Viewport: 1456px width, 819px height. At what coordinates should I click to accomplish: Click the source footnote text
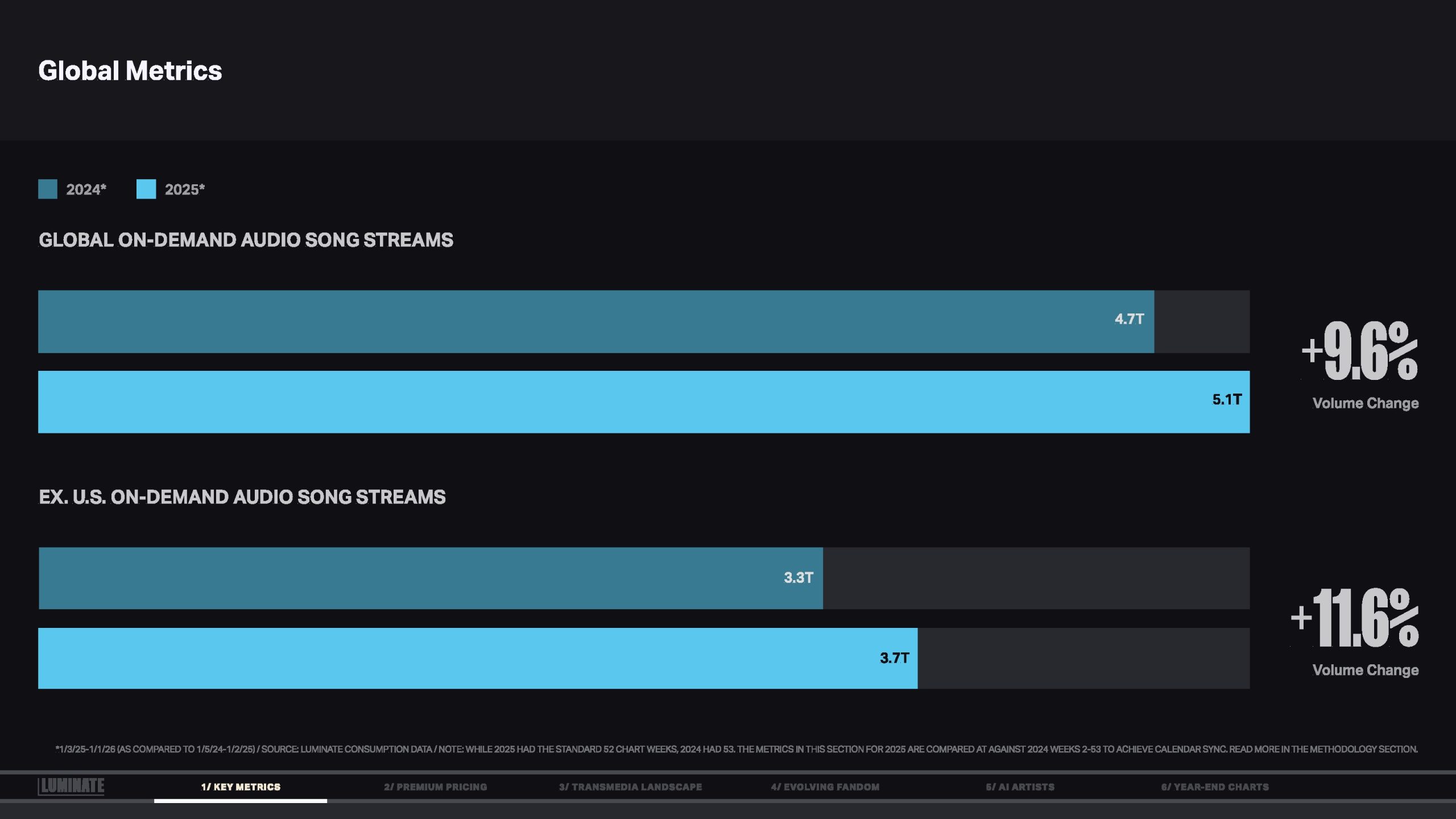[x=737, y=750]
